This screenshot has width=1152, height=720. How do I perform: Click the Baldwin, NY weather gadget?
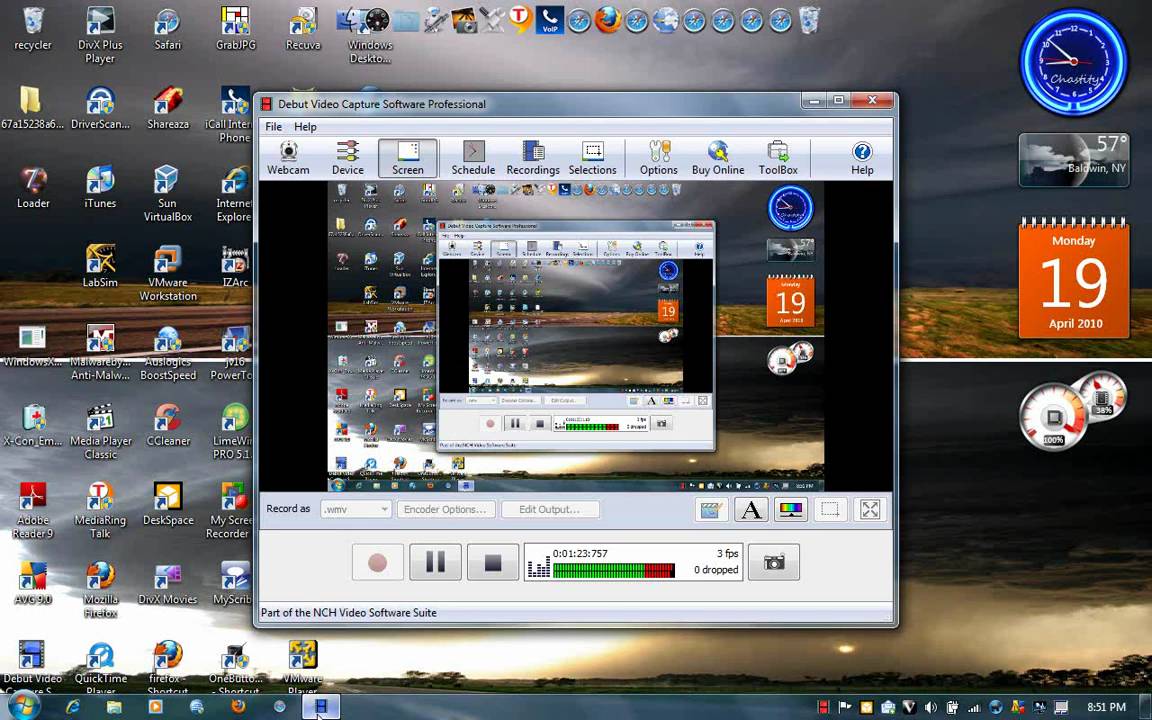pyautogui.click(x=1073, y=159)
